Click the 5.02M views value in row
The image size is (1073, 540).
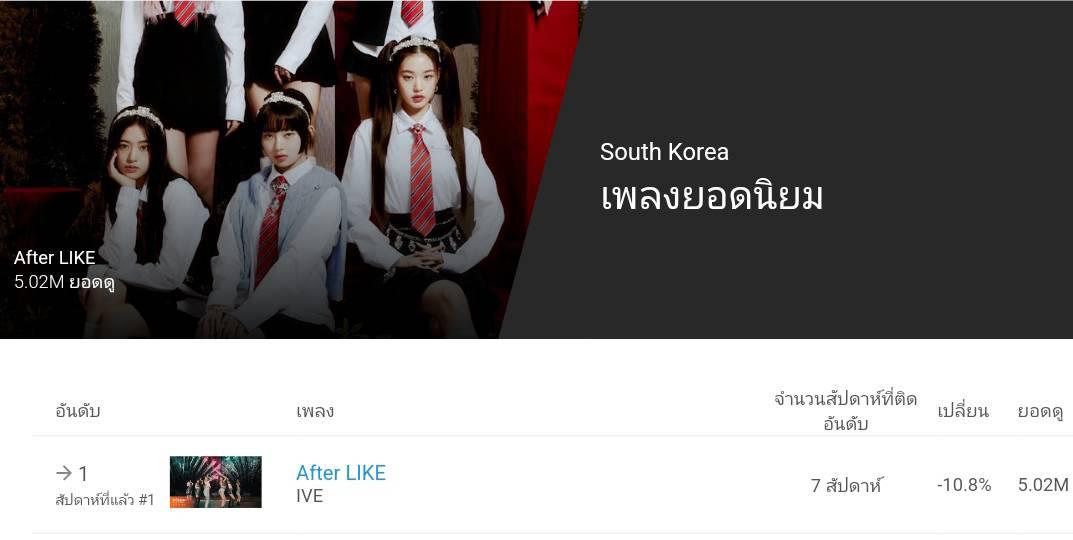[1043, 485]
